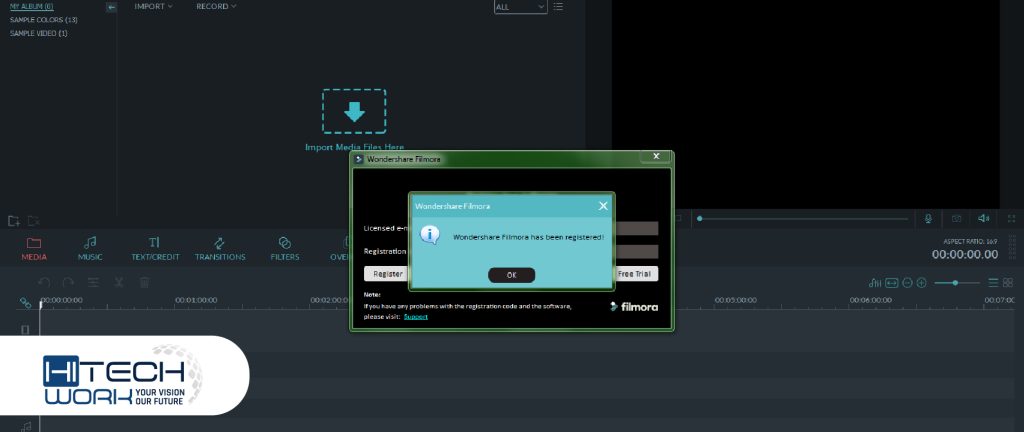
Task: Click the 00:01:00:00 mark on timeline ruler
Action: [196, 300]
